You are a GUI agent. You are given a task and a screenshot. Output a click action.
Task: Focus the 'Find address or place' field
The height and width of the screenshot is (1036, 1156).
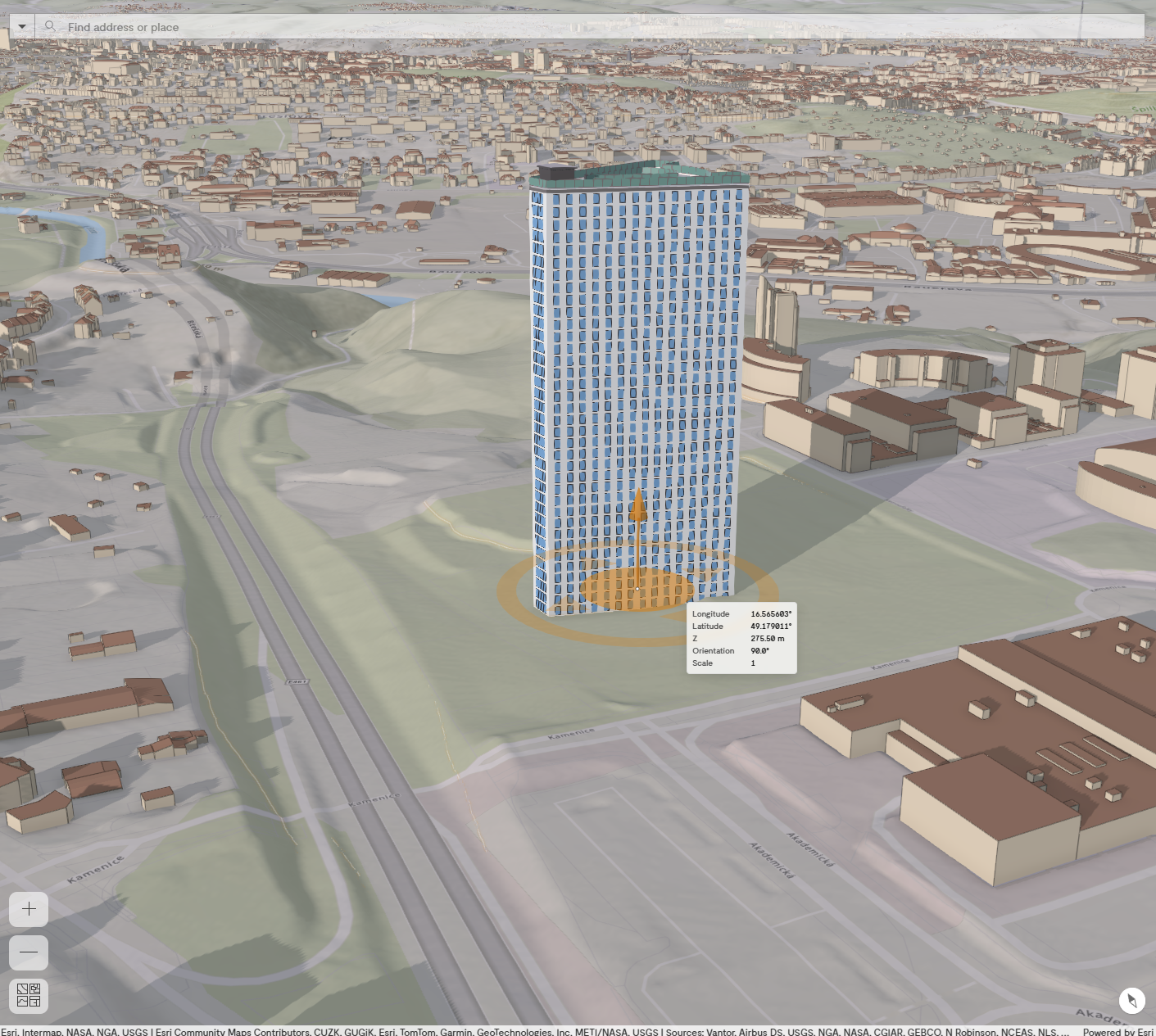tap(573, 27)
